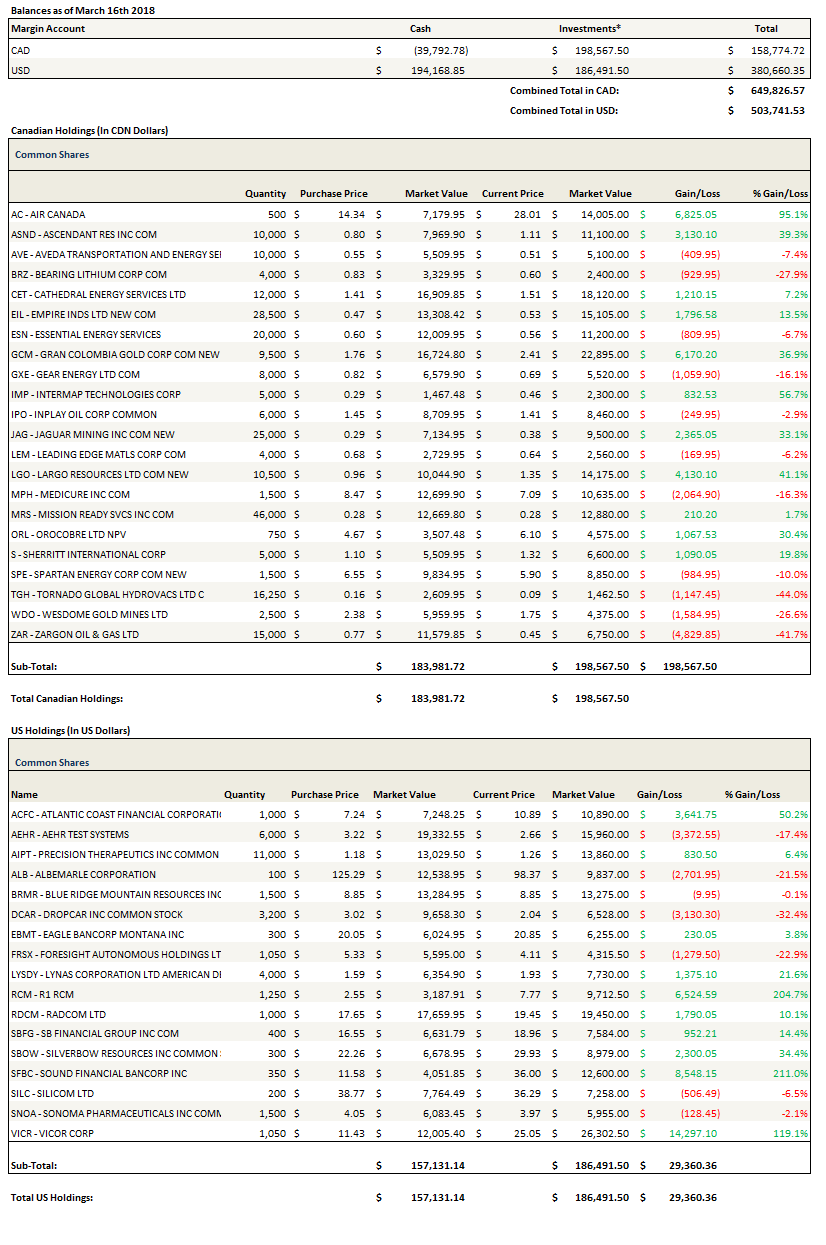Click the Investments* column header
The image size is (826, 1245).
click(x=588, y=29)
